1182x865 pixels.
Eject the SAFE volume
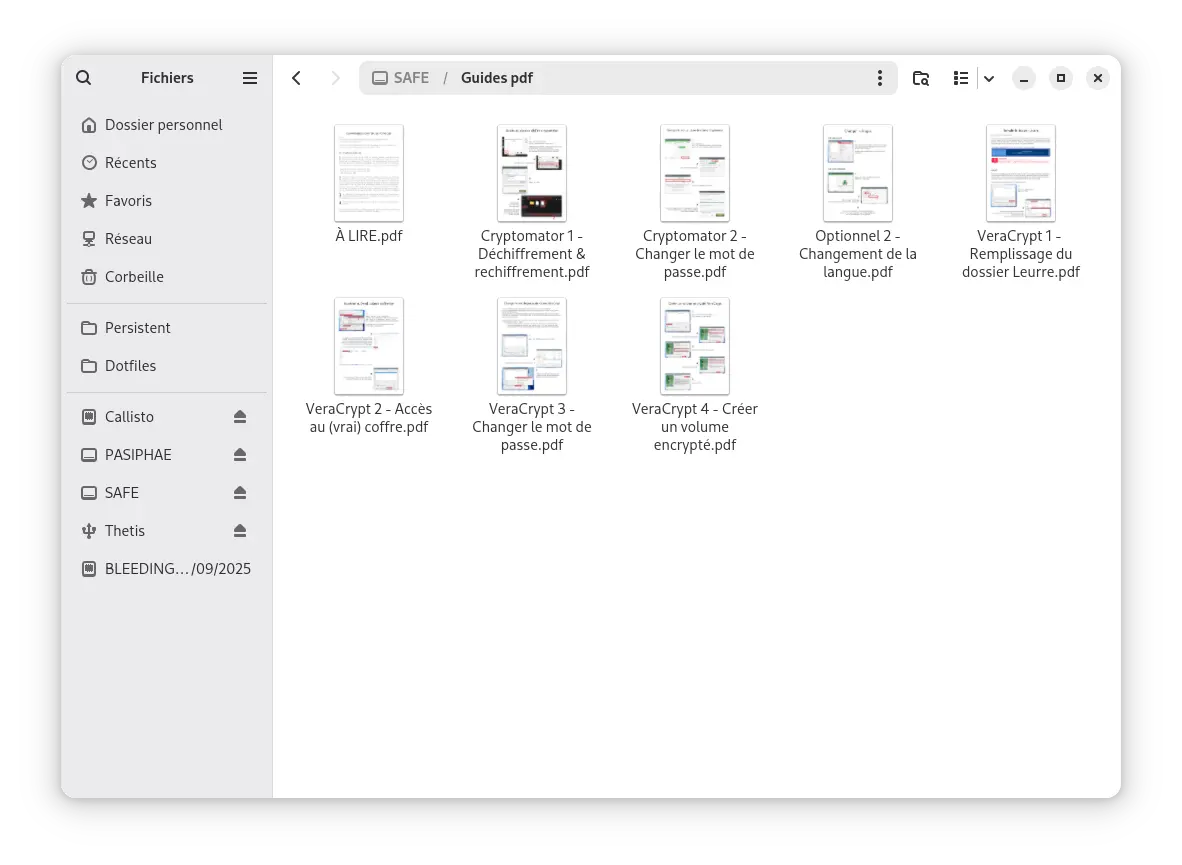[x=240, y=492]
